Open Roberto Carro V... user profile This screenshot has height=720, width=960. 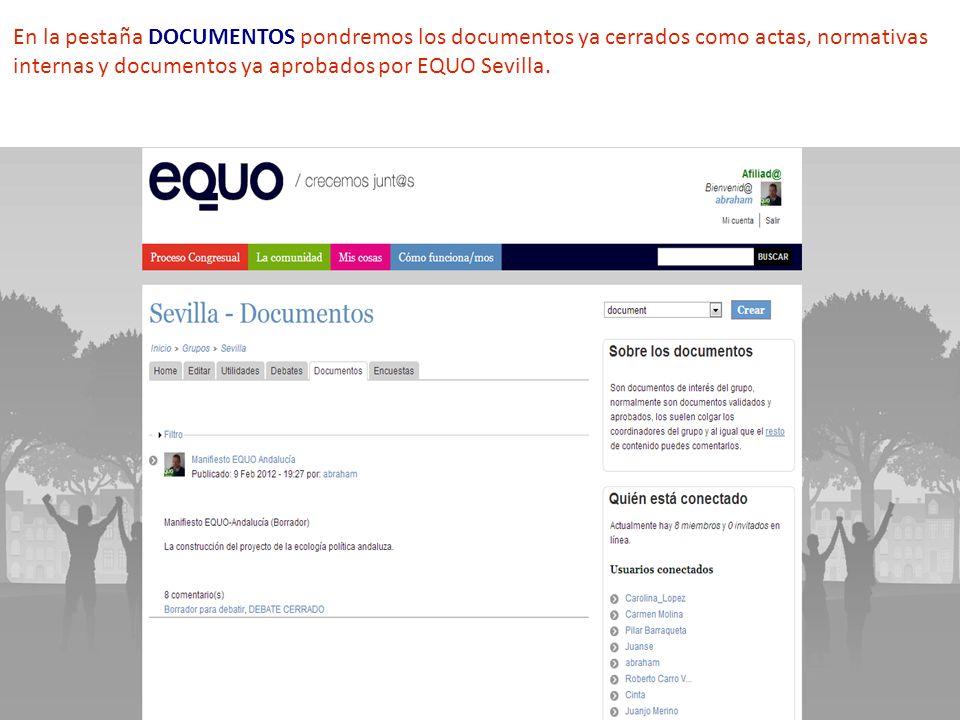point(658,679)
